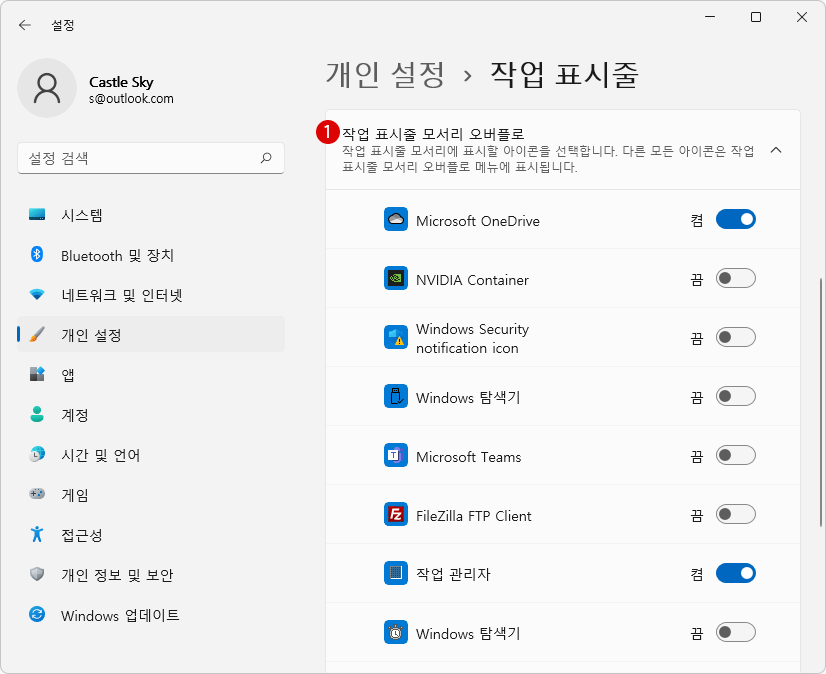Click the search magnifier icon

click(266, 158)
